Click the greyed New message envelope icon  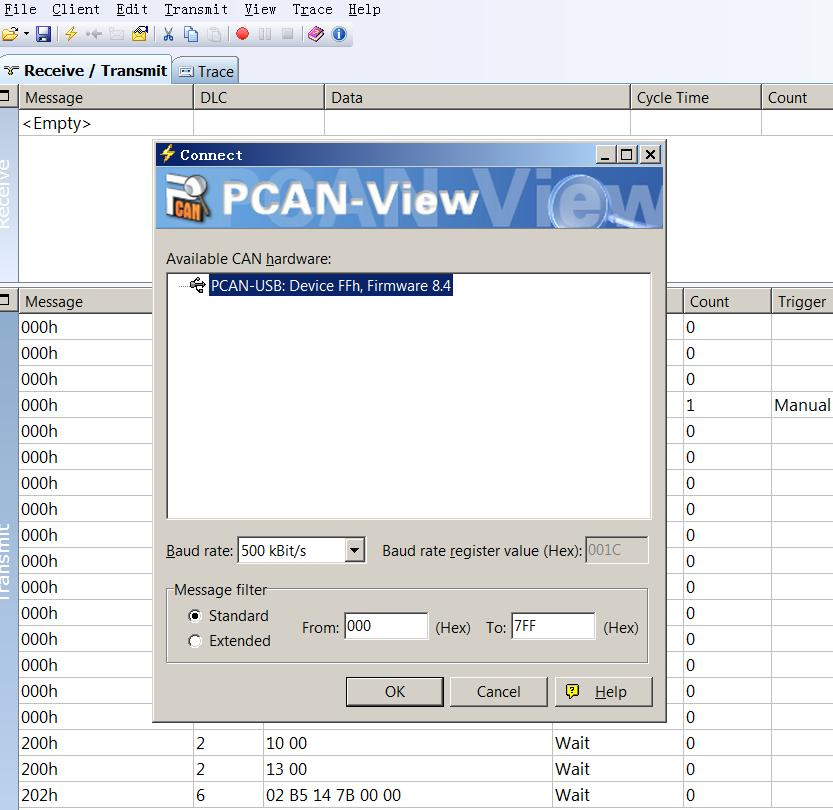tap(116, 35)
